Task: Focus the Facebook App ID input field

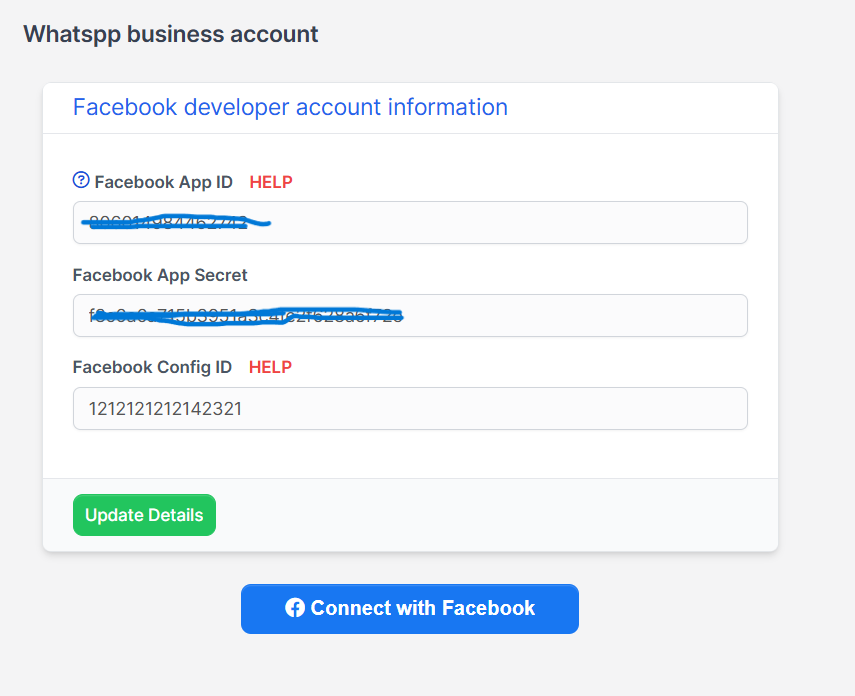Action: point(410,223)
